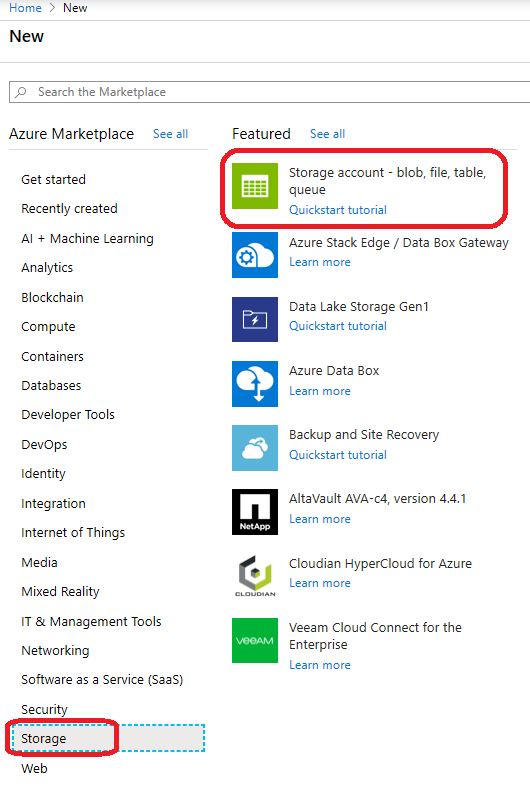This screenshot has width=530, height=801.
Task: Click the Azure Data Box cloud icon
Action: [255, 384]
